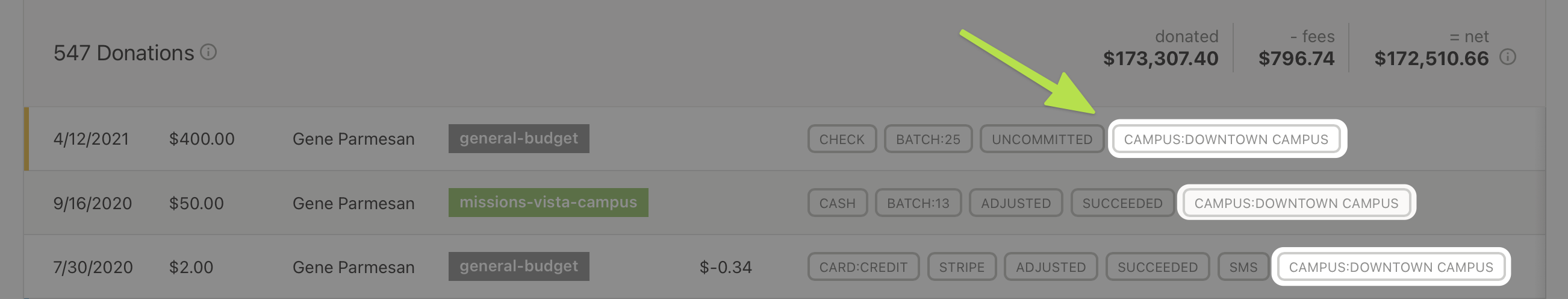Click SUCCEEDED tag on the 7/30/2020 donation
Screen dimensions: 1568x299
point(1157,267)
